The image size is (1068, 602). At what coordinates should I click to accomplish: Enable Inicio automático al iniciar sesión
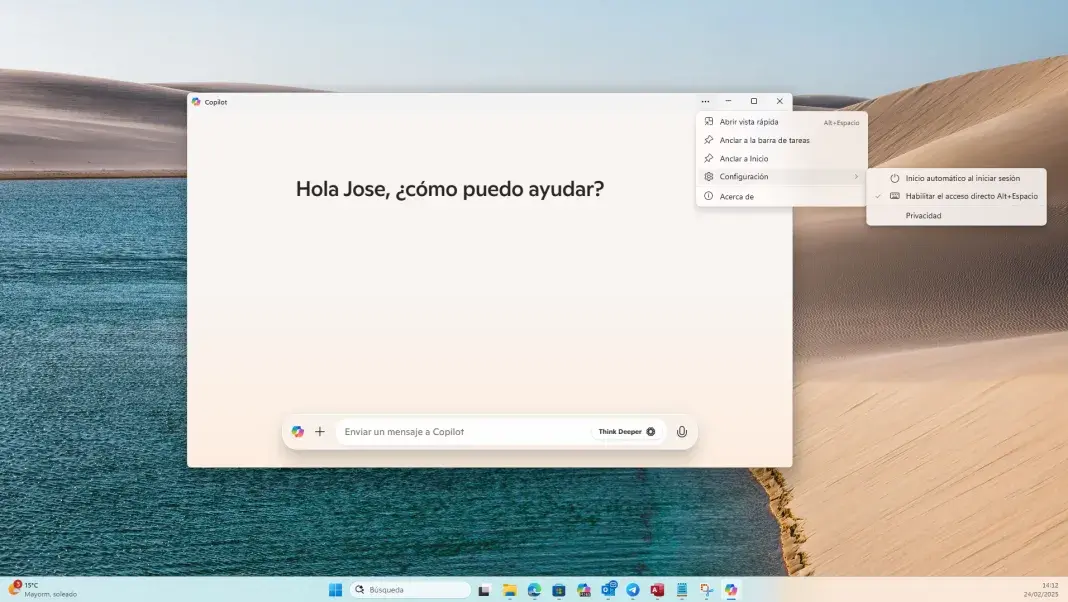tap(962, 178)
